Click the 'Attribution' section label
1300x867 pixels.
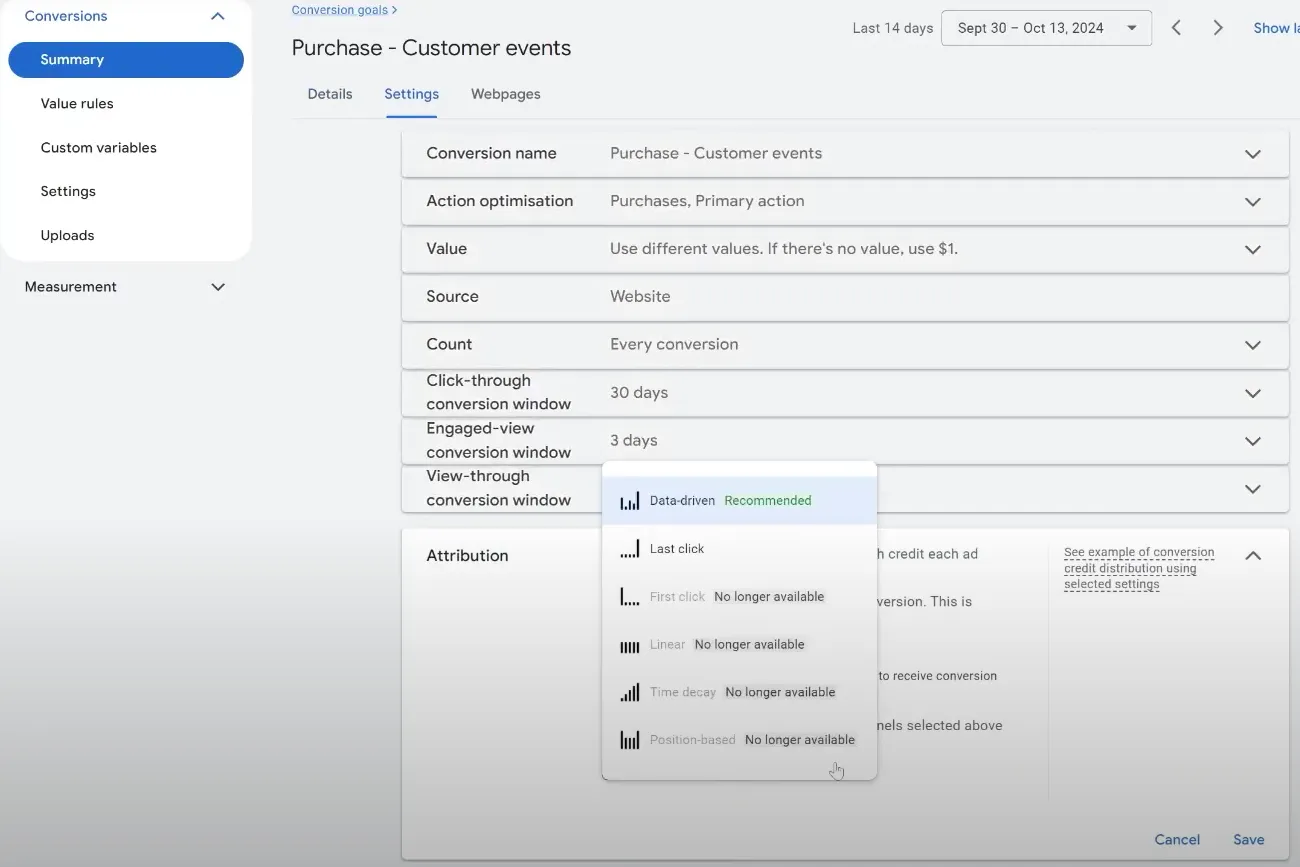pos(467,556)
